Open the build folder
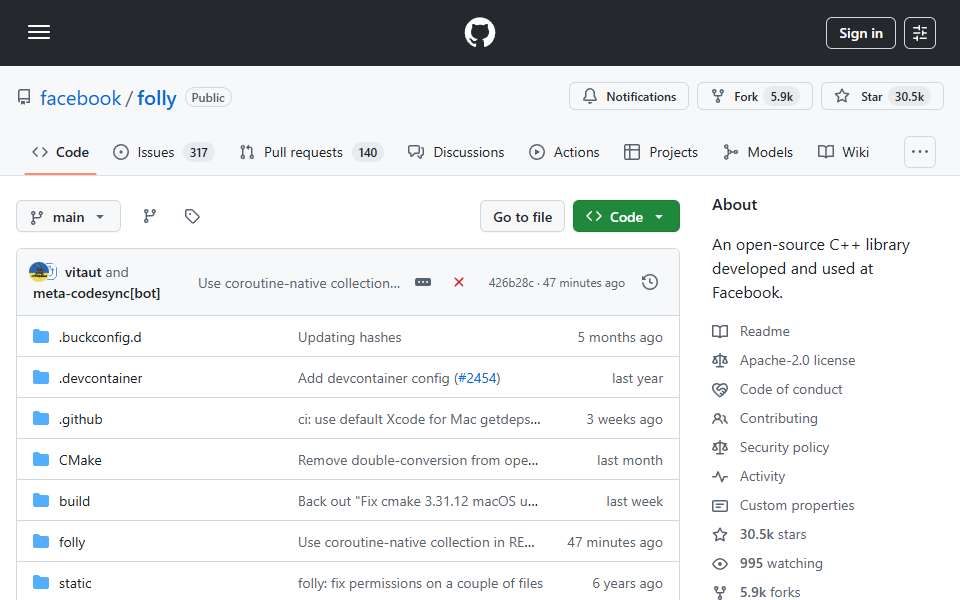This screenshot has width=960, height=600. pyautogui.click(x=75, y=501)
